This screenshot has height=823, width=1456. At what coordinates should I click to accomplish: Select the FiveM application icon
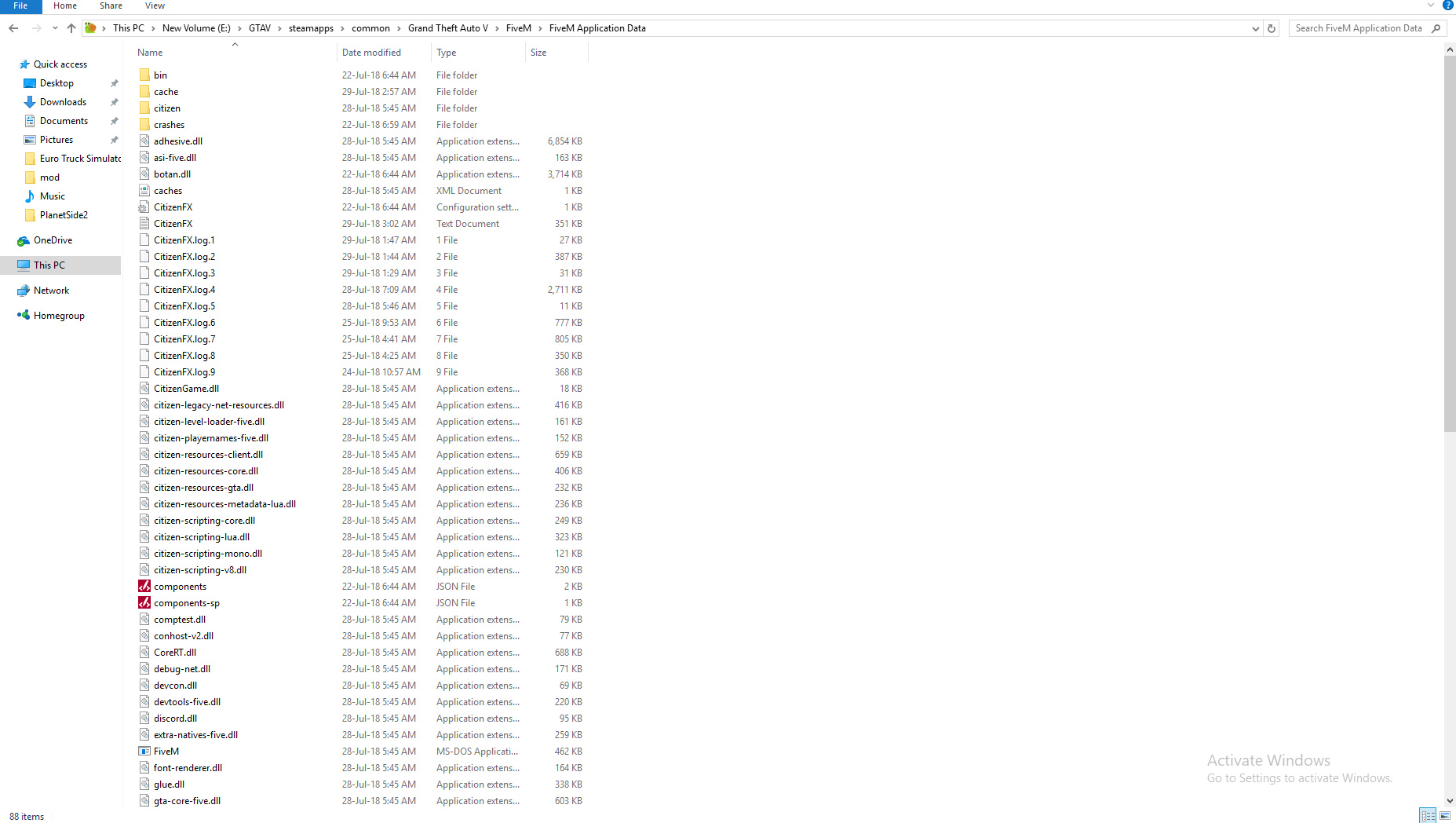pos(144,752)
